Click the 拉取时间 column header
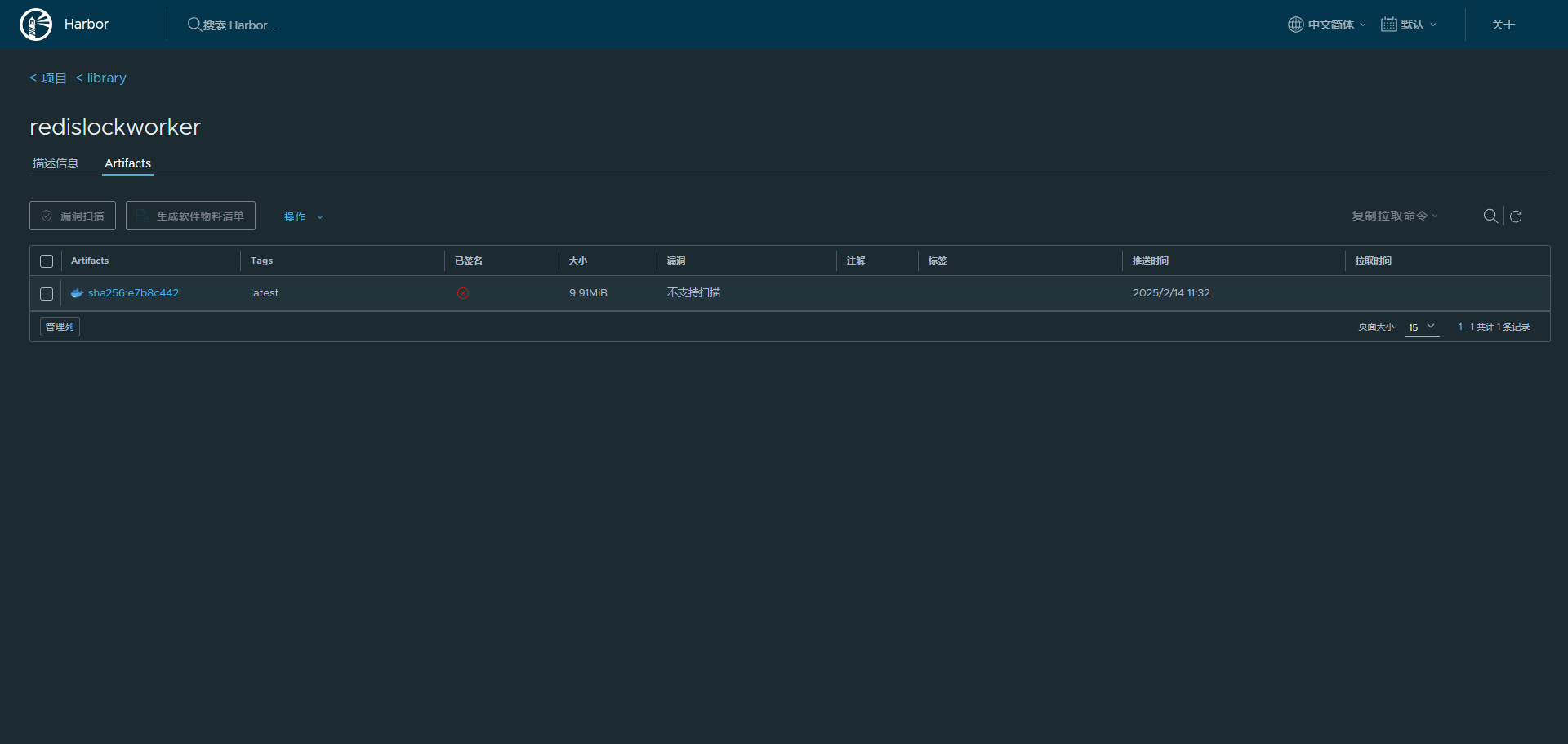 click(1374, 261)
